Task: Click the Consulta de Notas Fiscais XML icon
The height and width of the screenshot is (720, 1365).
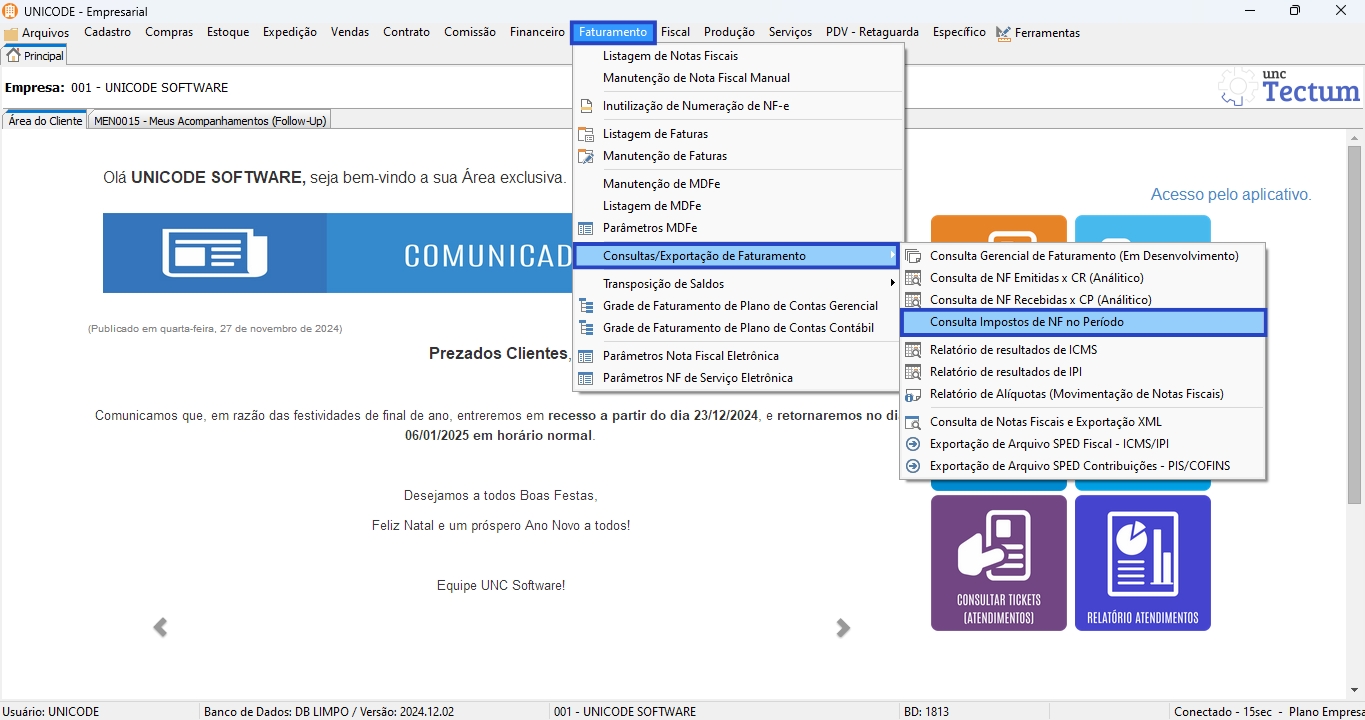Action: [912, 422]
